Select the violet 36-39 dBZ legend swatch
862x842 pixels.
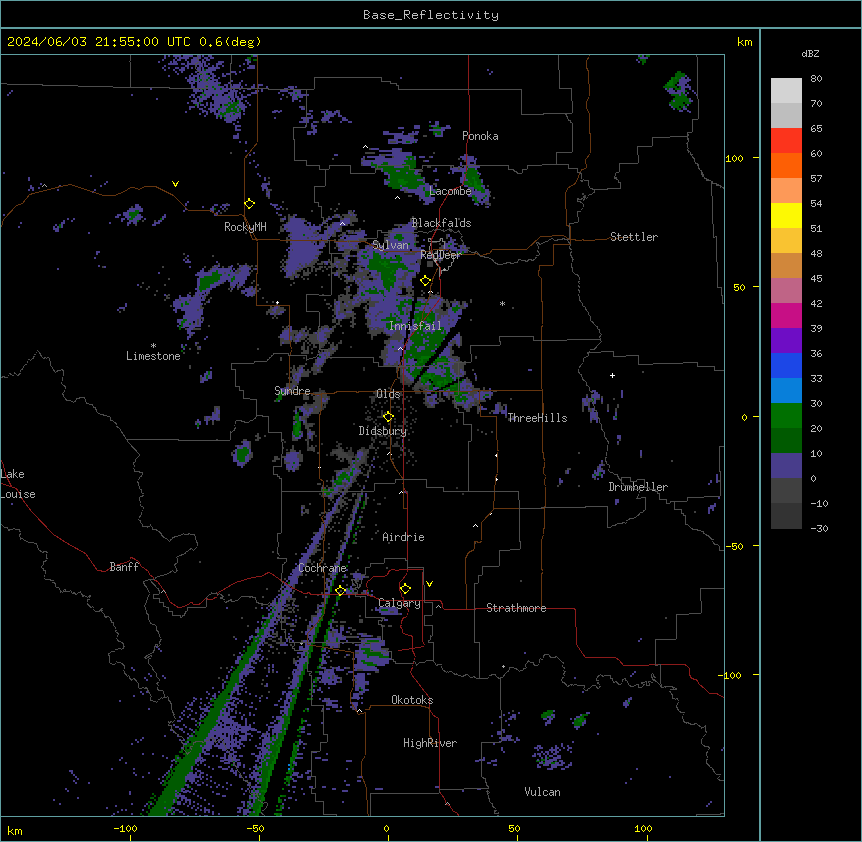coord(786,341)
